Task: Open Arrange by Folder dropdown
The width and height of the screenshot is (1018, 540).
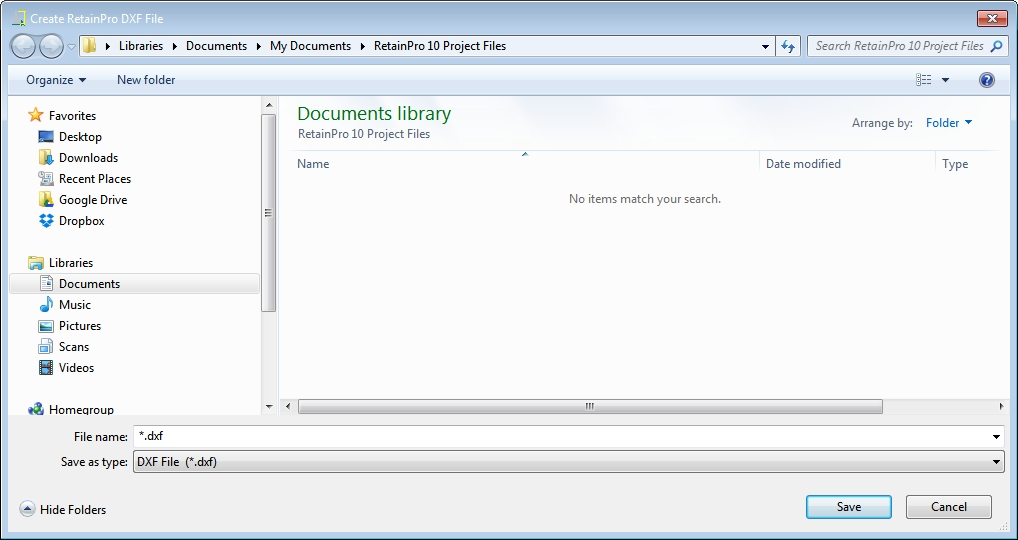Action: tap(948, 123)
